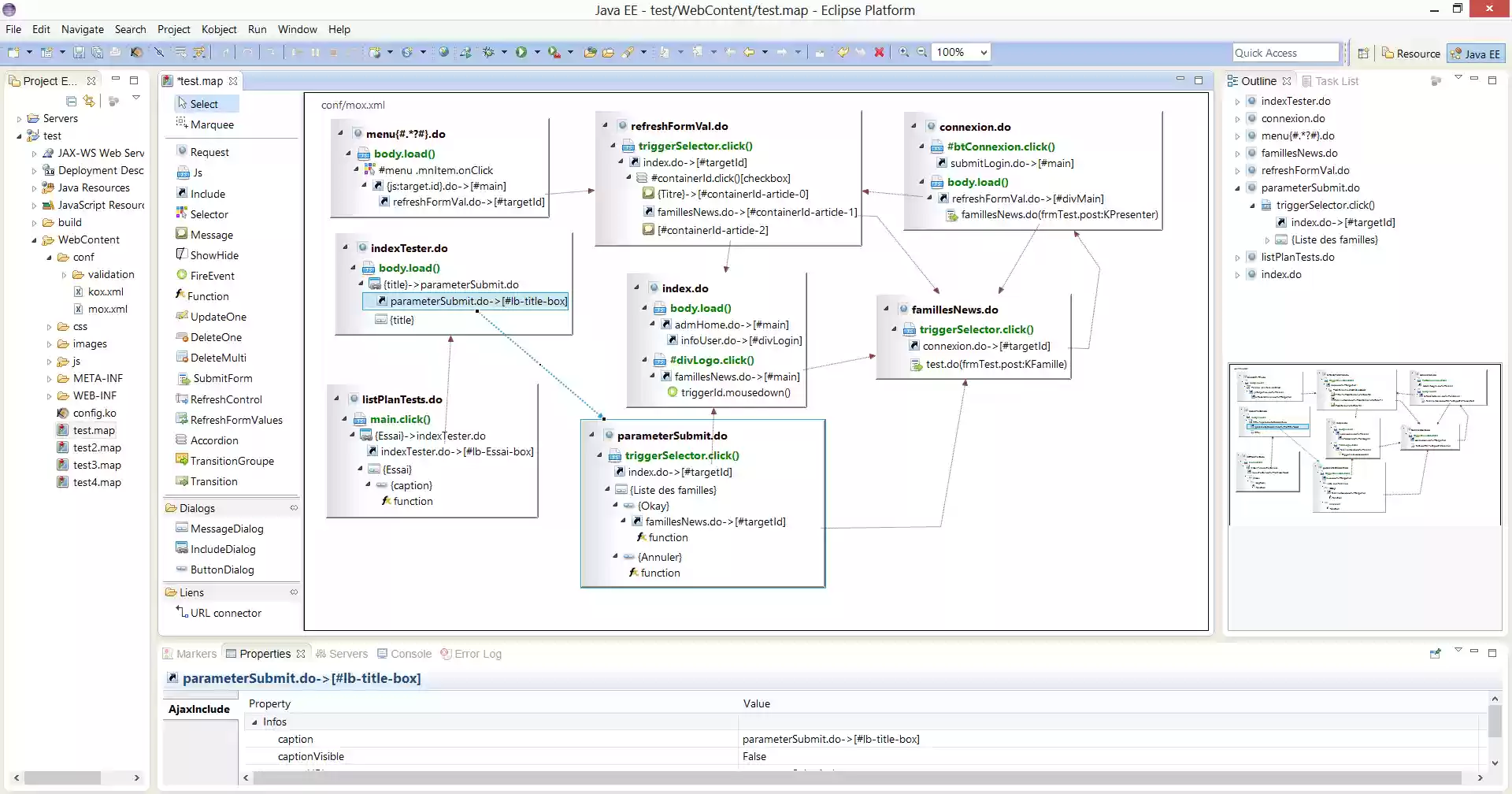This screenshot has height=794, width=1512.
Task: Click the Zoom In magnifier in the toolbar
Action: (904, 51)
